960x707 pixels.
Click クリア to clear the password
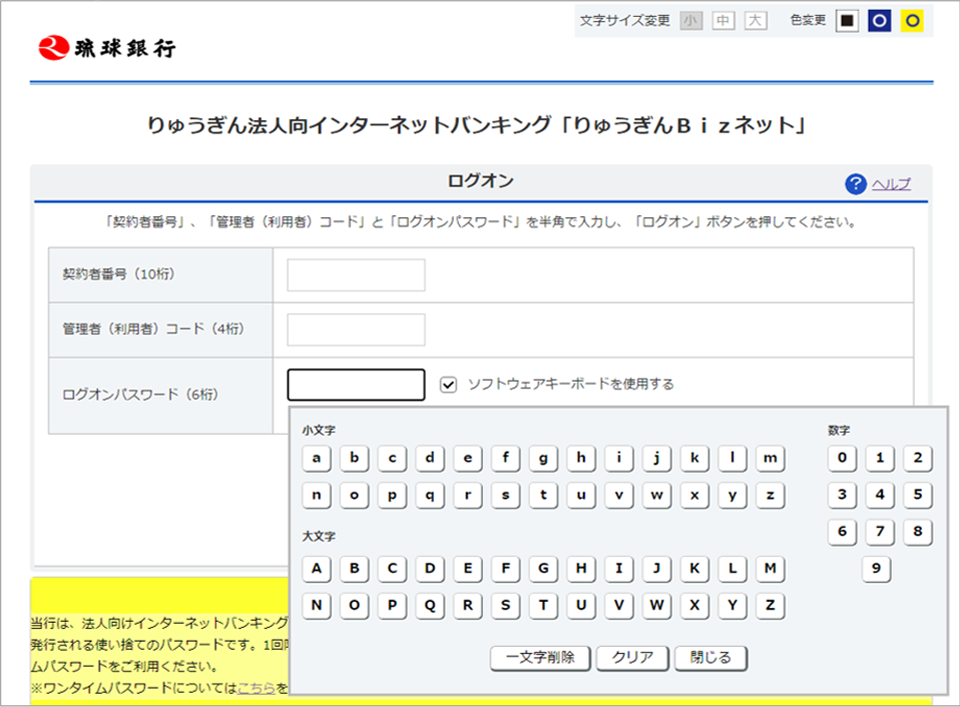[633, 659]
